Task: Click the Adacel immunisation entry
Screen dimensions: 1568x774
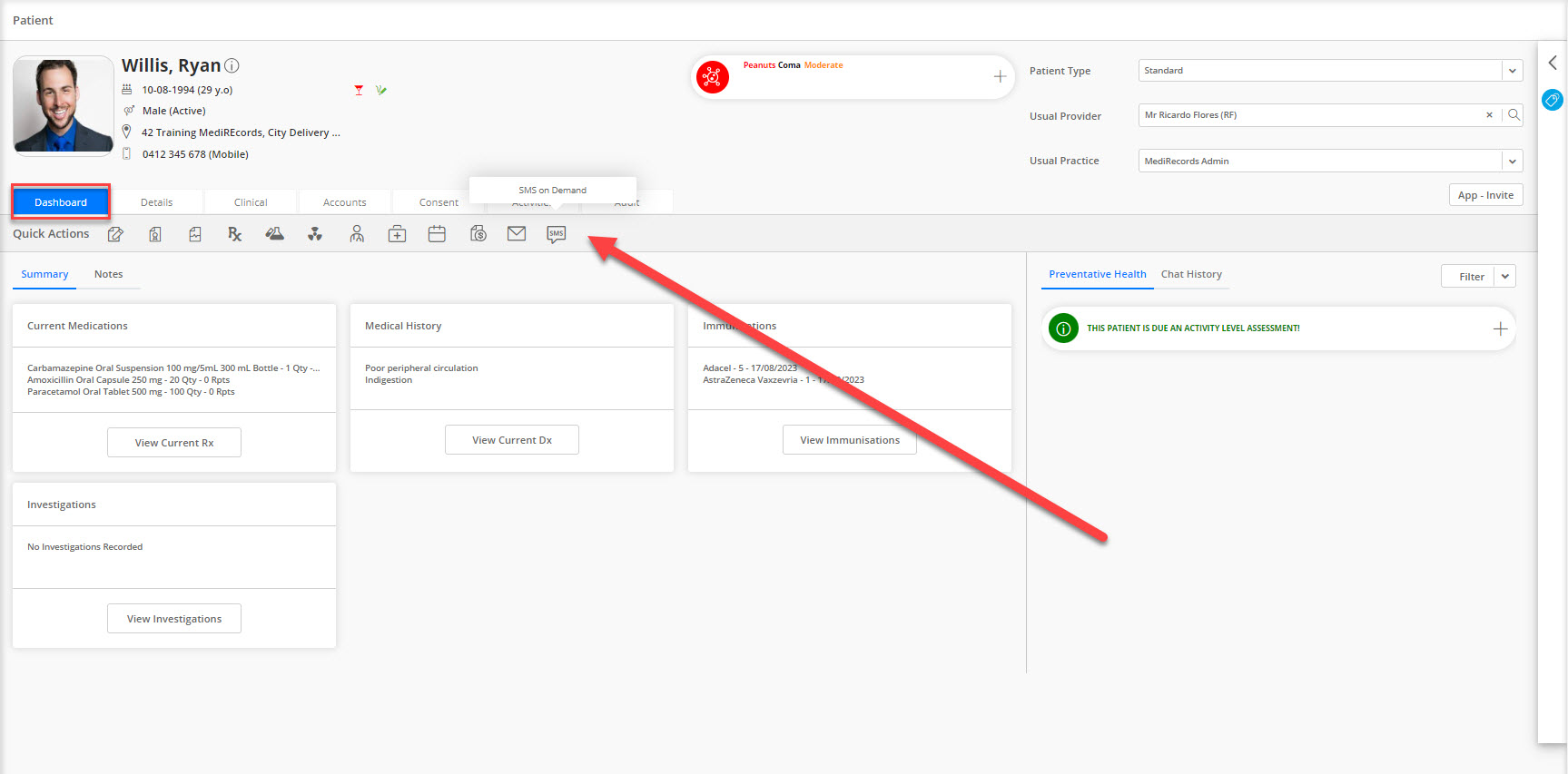Action: 750,368
